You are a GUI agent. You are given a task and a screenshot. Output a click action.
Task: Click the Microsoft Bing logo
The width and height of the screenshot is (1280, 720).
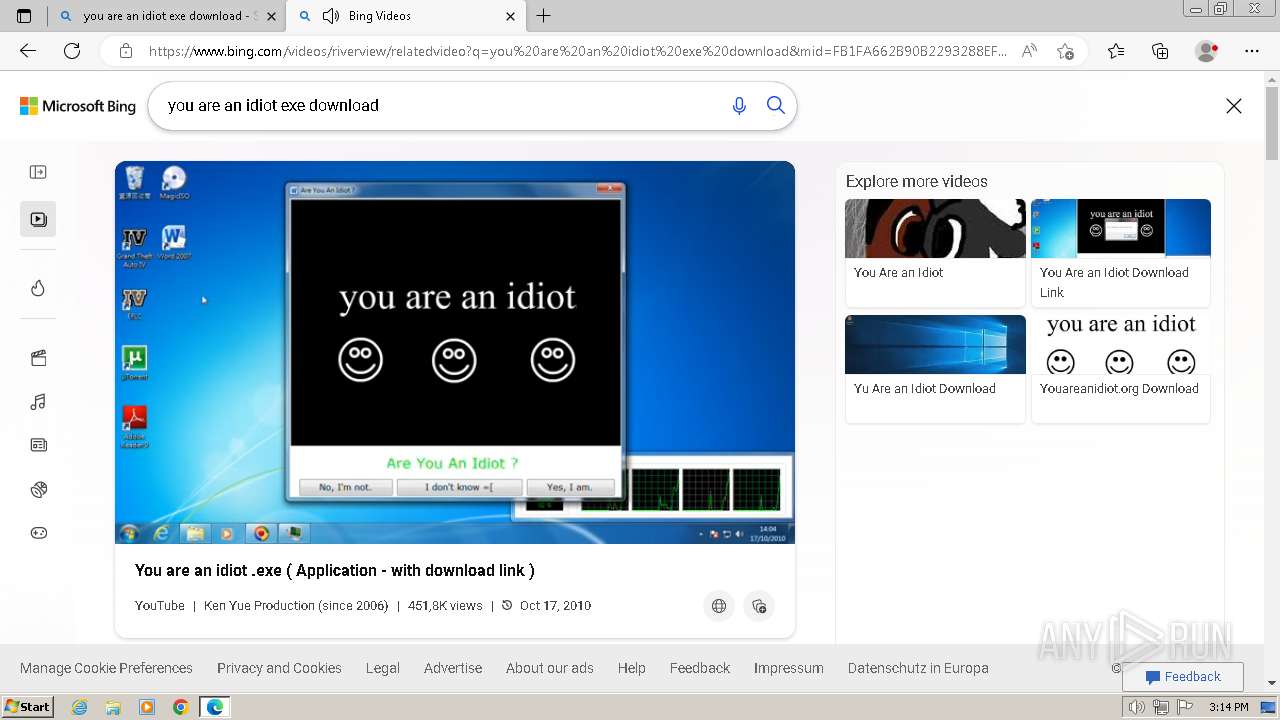78,106
